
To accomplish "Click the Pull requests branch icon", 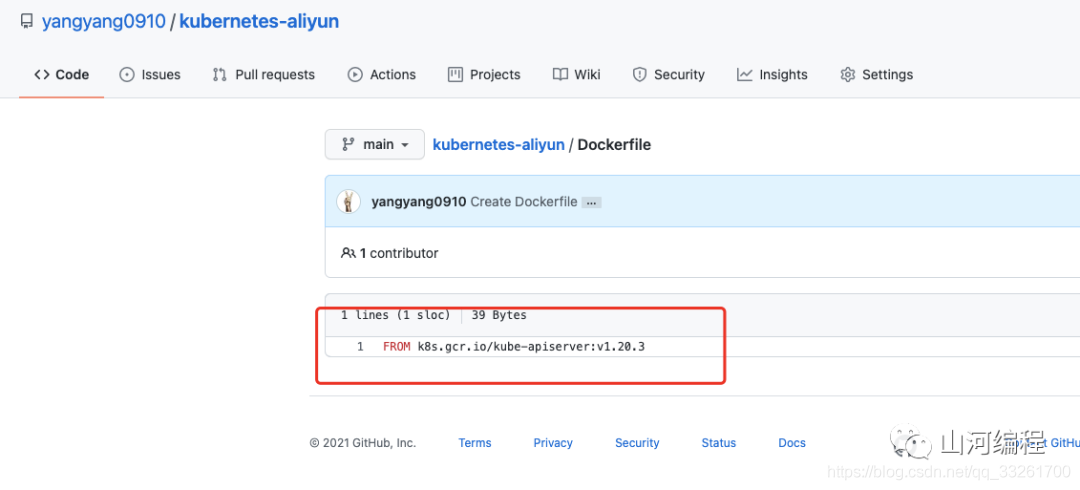I will [220, 74].
